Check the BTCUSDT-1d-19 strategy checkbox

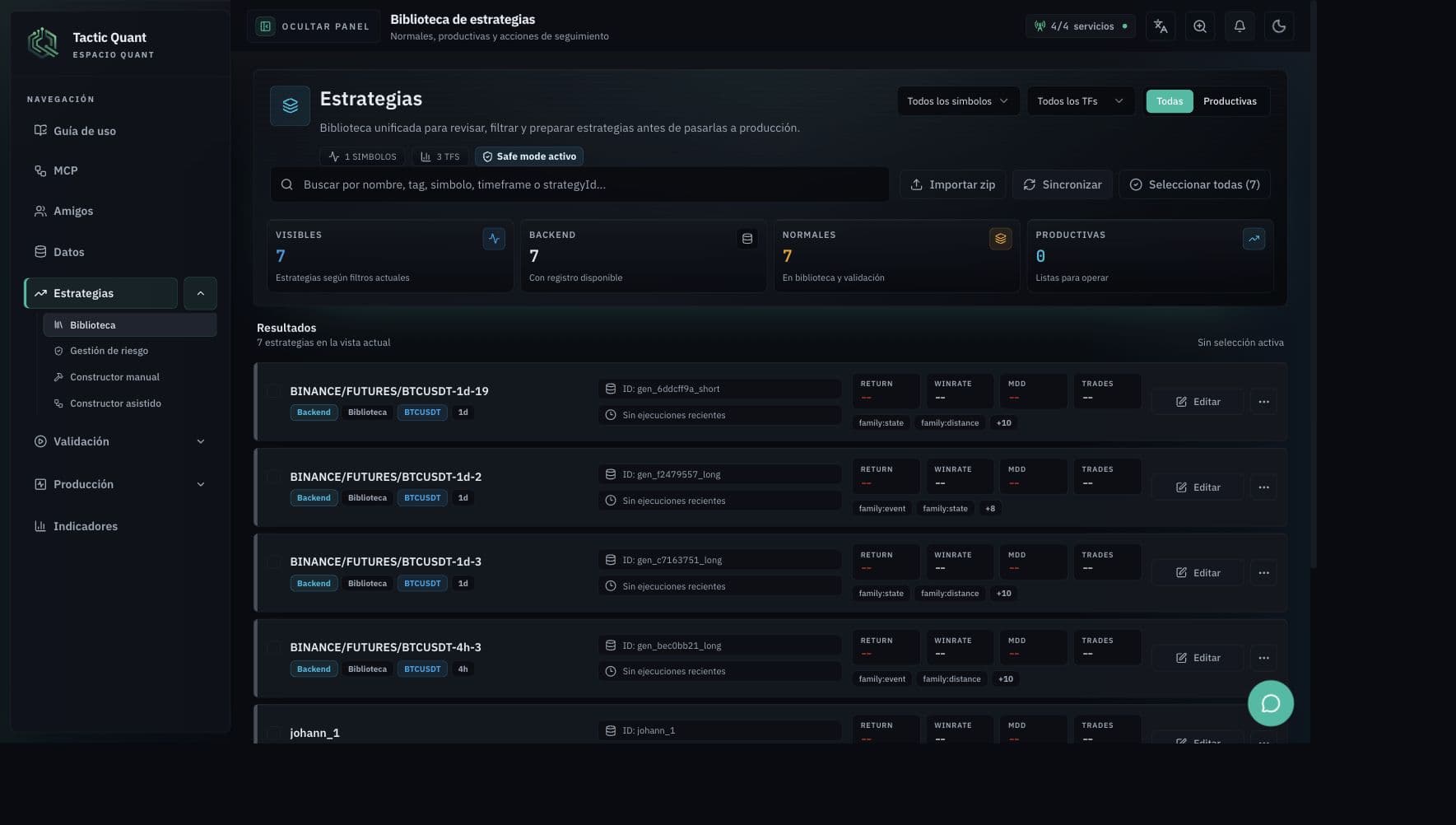coord(273,391)
